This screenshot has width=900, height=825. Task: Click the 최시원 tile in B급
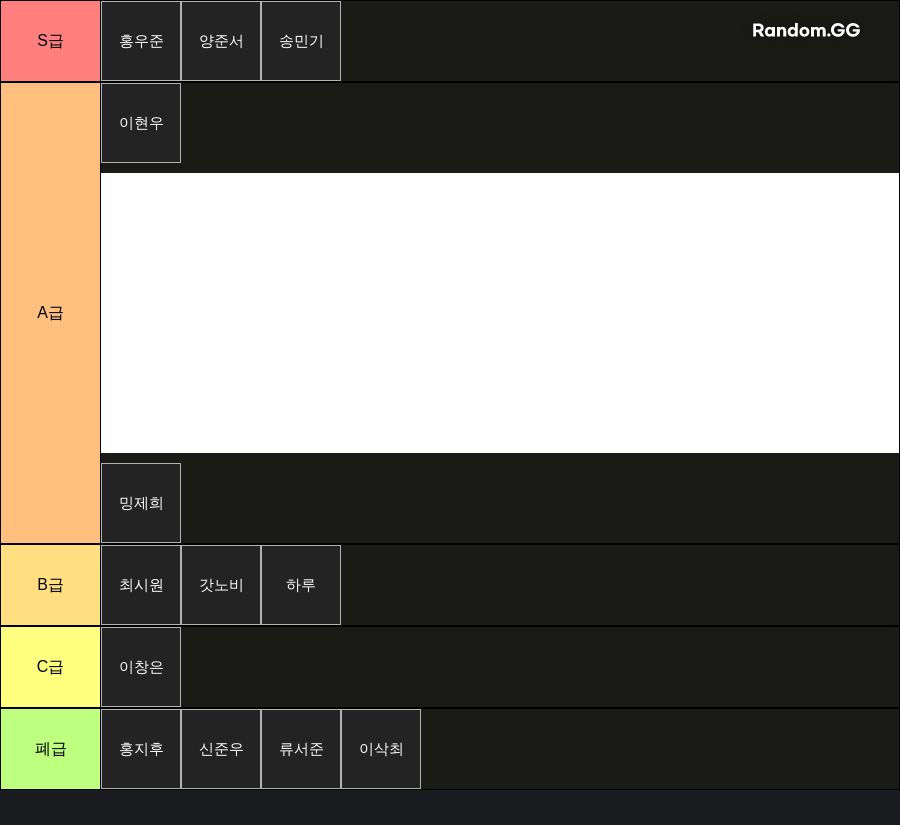click(x=141, y=585)
